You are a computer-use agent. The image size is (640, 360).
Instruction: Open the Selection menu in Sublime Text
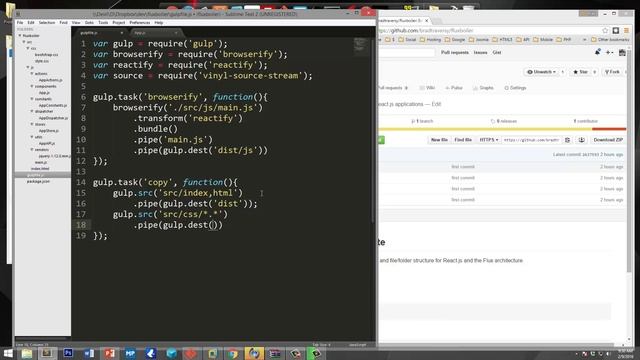47,23
